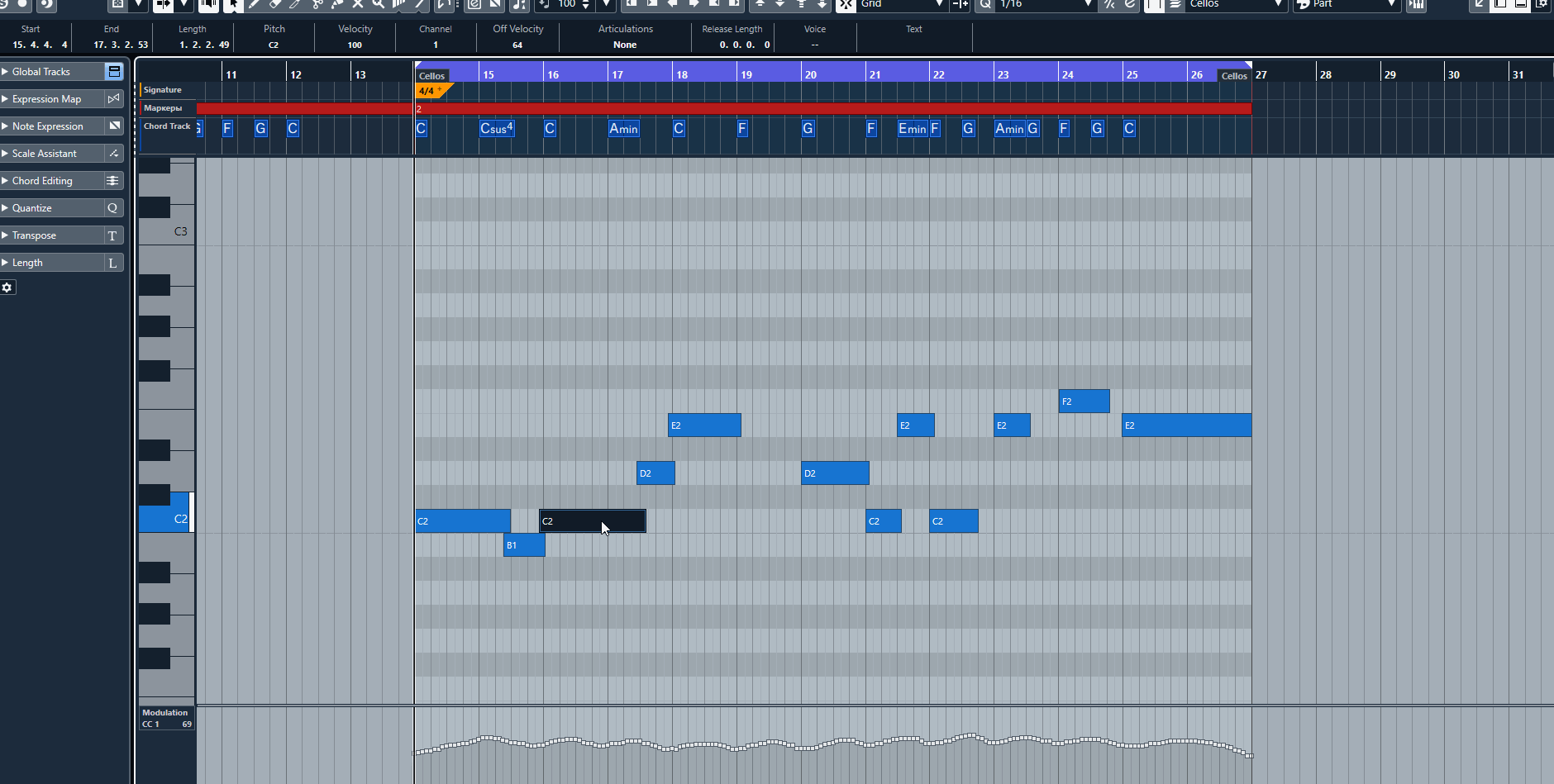The height and width of the screenshot is (784, 1554).
Task: Click the Expression Map section icon
Action: pyautogui.click(x=114, y=99)
